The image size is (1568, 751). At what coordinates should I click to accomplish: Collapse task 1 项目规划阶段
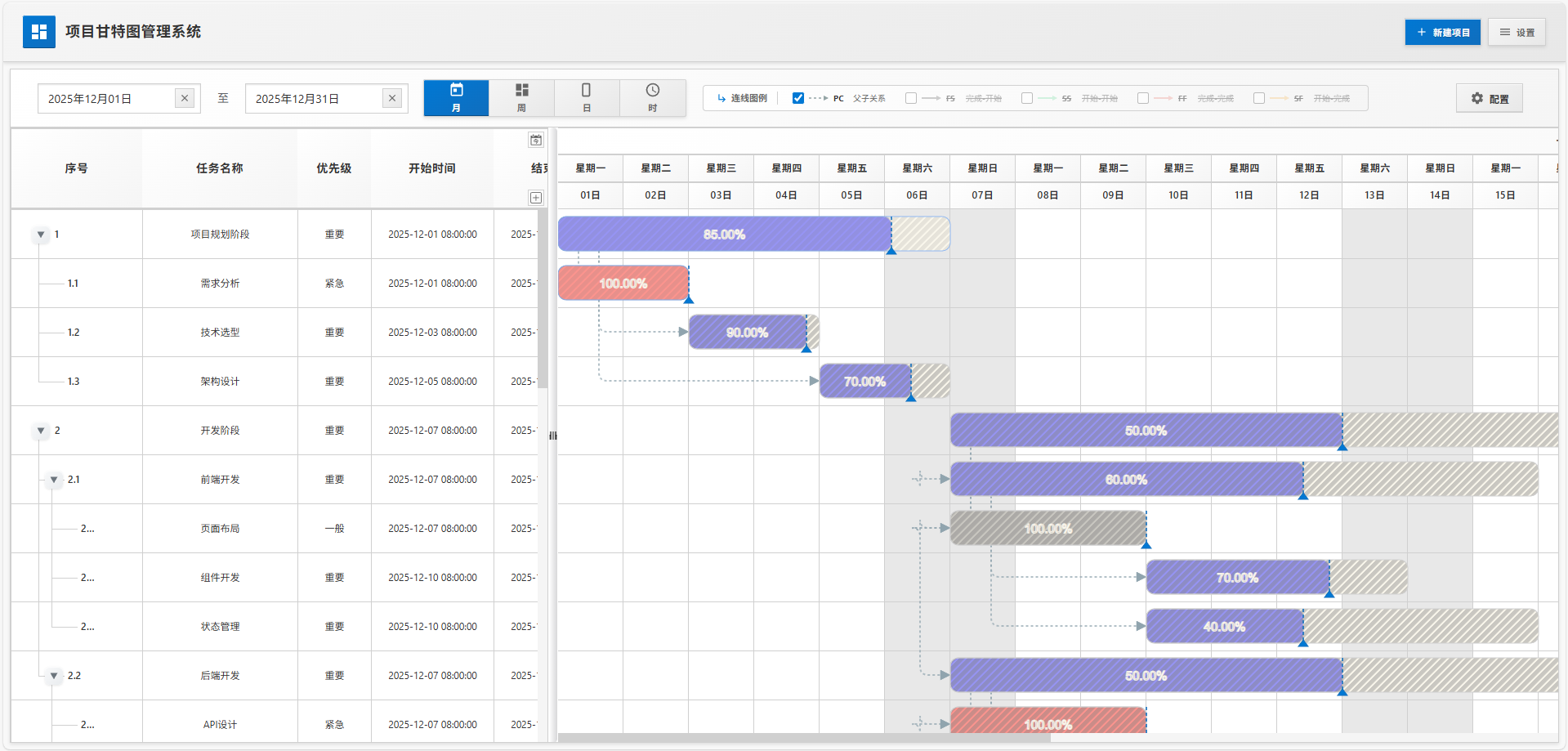41,235
